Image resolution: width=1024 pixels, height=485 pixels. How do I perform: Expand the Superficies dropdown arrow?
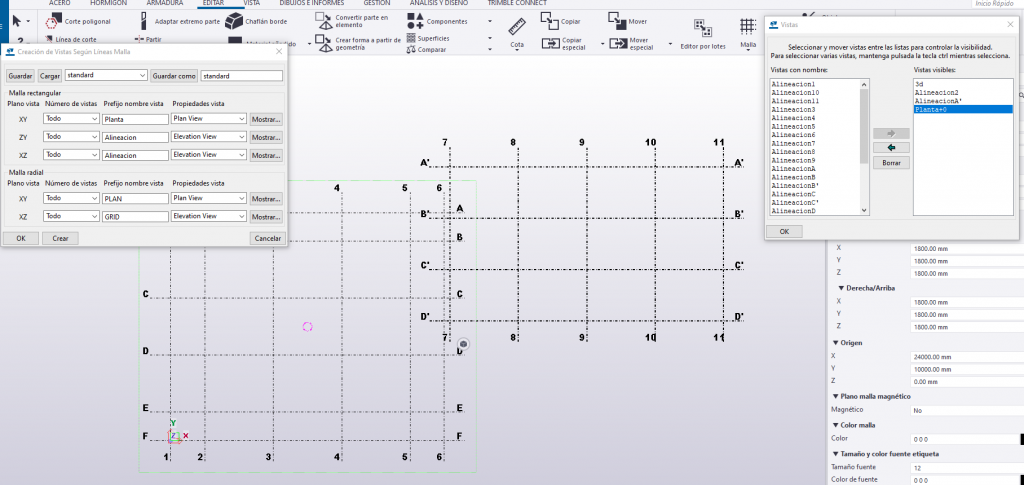490,38
